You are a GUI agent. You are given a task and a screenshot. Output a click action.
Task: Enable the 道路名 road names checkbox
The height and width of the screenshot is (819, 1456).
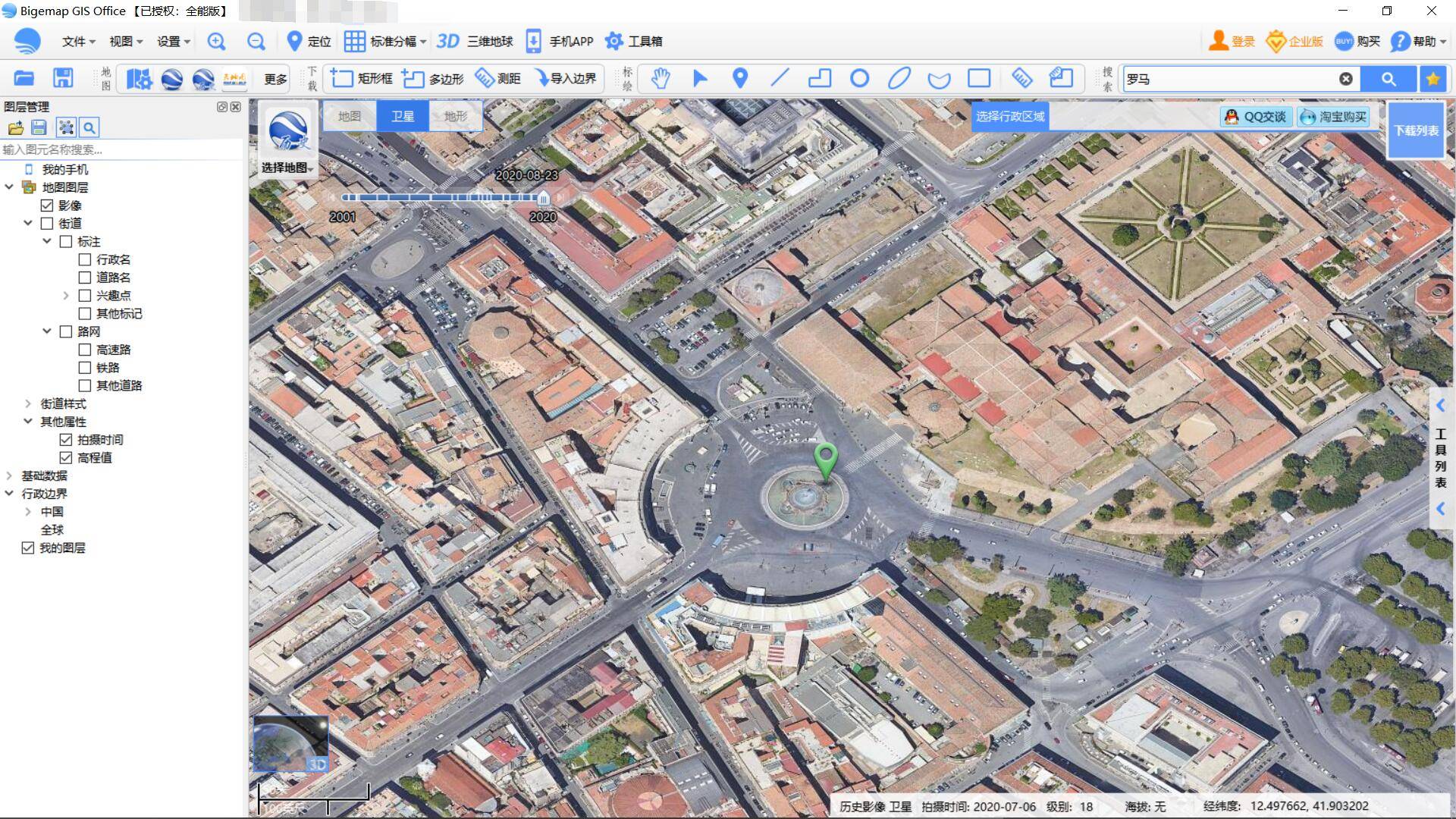click(85, 278)
